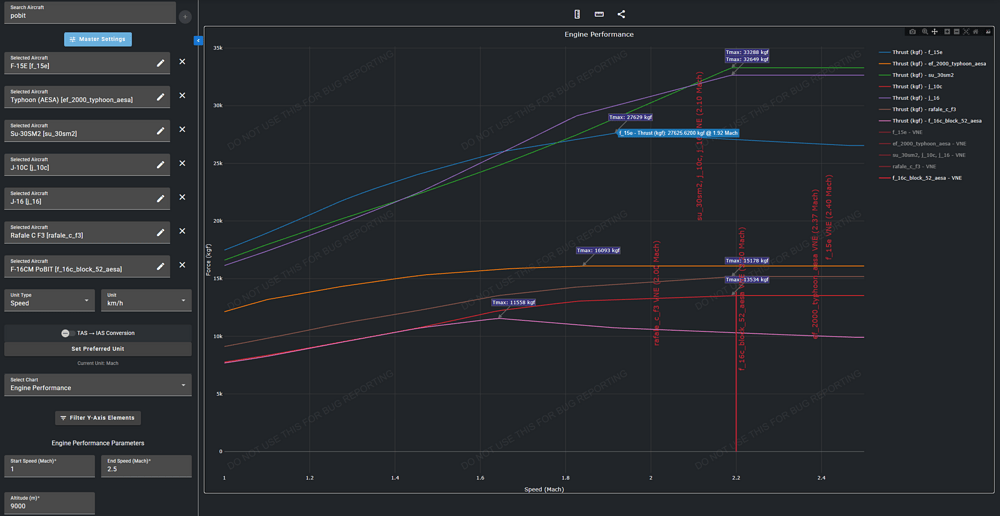Viewport: 1000px width, 516px height.
Task: Autoscale the chart axes
Action: coord(966,31)
